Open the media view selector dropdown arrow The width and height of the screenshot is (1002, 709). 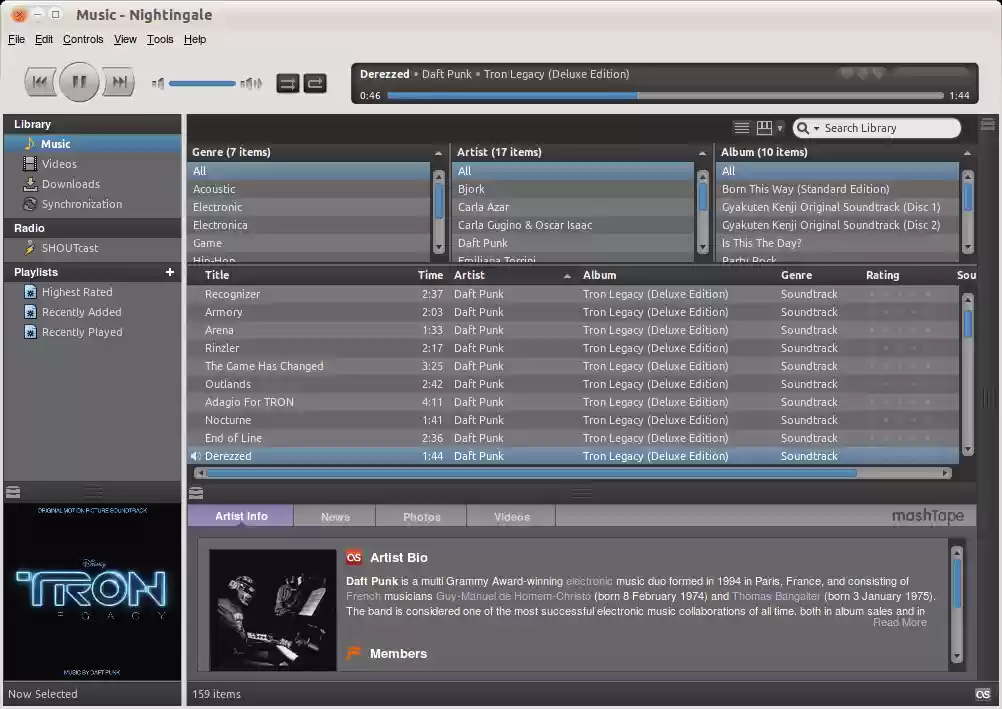click(x=780, y=128)
